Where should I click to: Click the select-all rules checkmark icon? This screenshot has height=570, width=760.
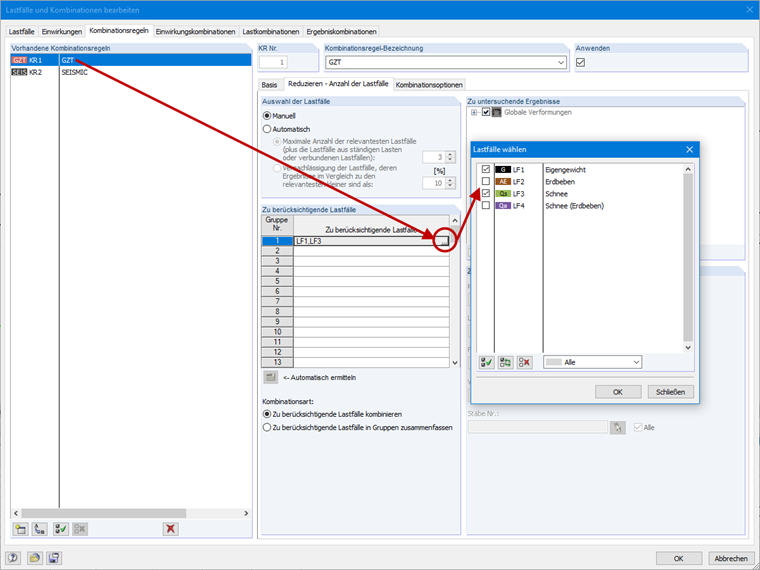coord(61,528)
